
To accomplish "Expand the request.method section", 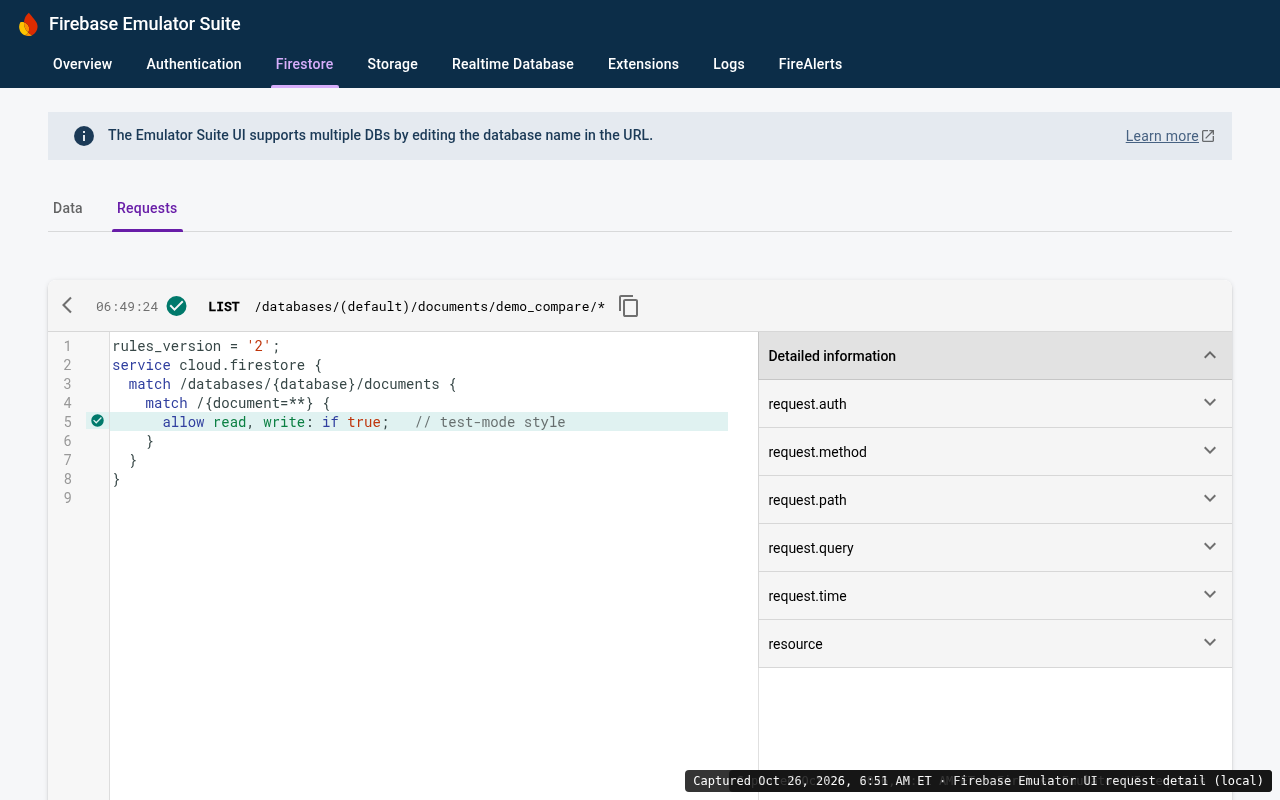I will point(995,452).
